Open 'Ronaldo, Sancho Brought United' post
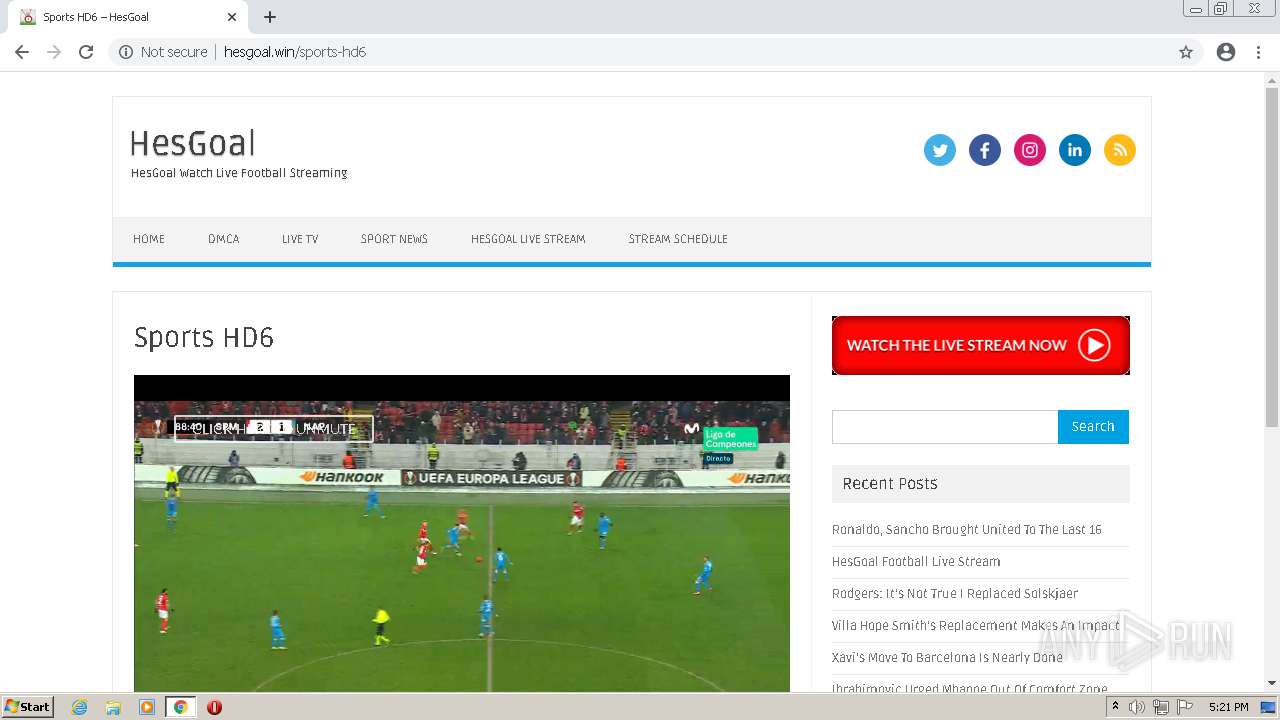The width and height of the screenshot is (1280, 720). click(967, 530)
